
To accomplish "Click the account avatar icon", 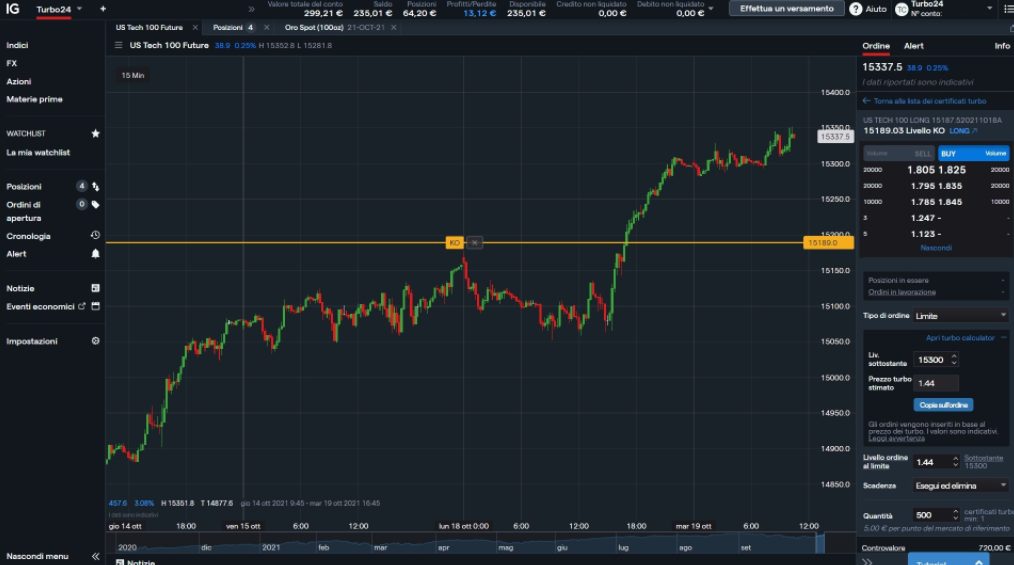I will [x=901, y=9].
